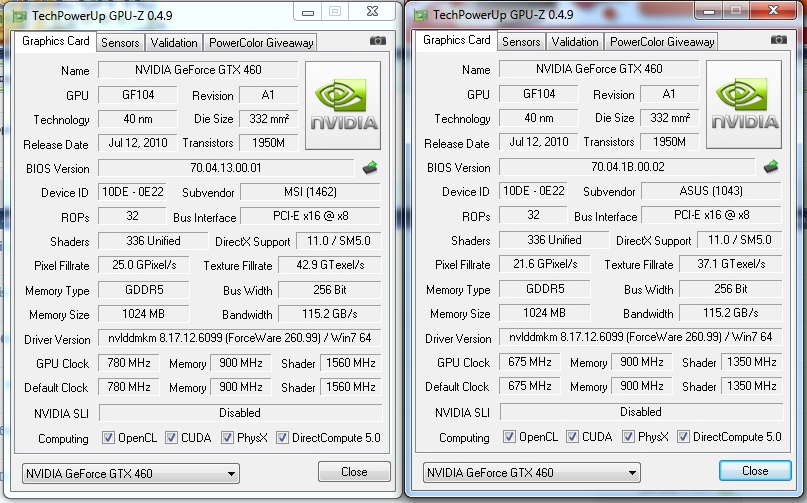
Task: Open the GTX 460 GPU selector dropdown in the left window
Action: [131, 473]
